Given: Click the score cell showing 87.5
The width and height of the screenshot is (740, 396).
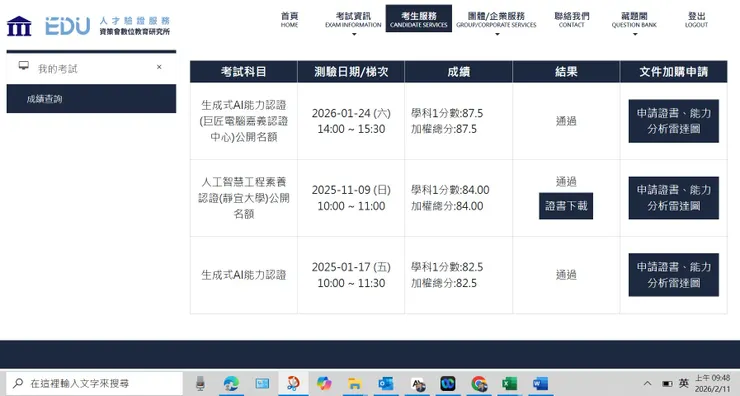Looking at the screenshot, I should point(458,121).
